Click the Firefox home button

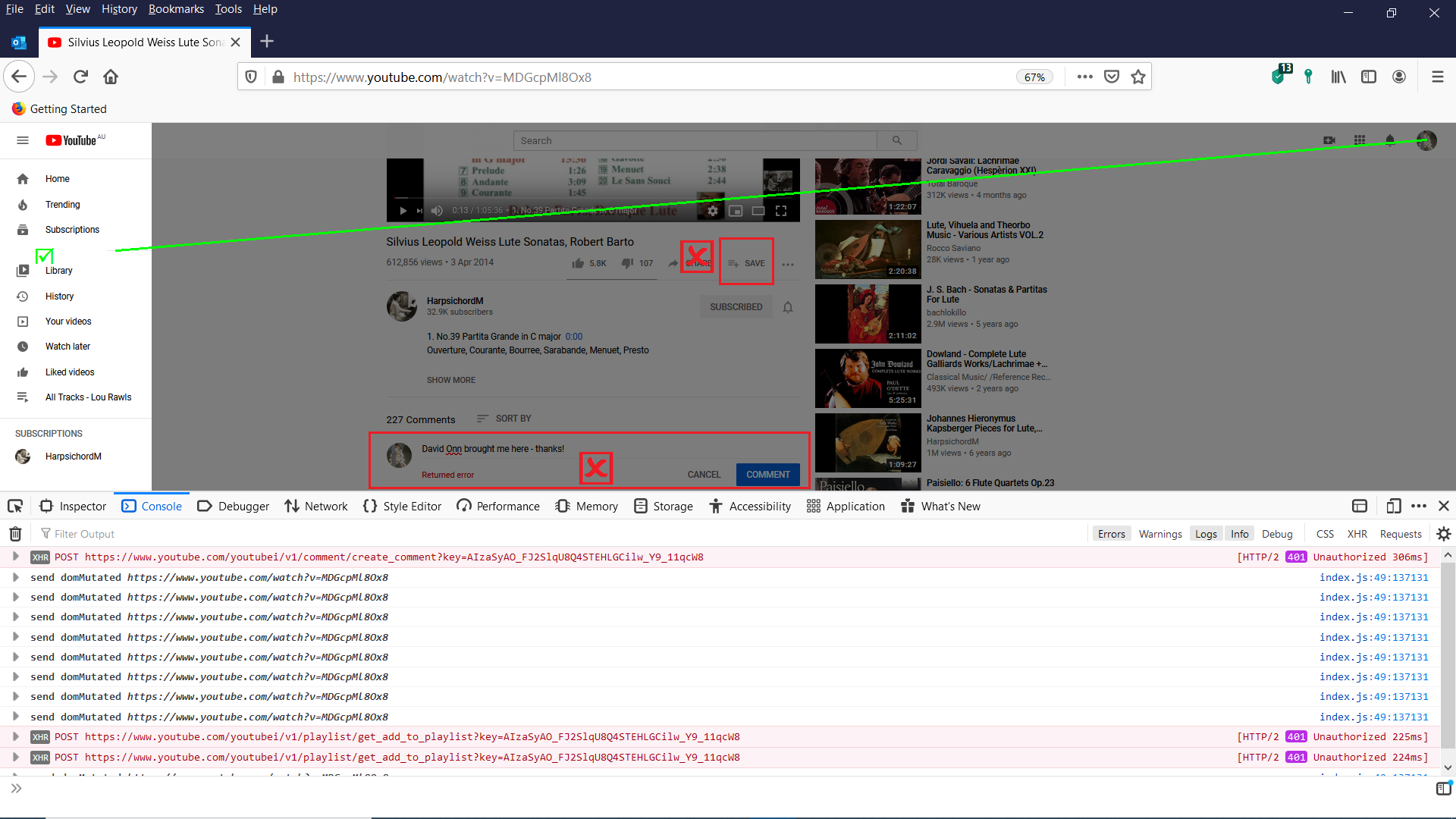[x=111, y=77]
